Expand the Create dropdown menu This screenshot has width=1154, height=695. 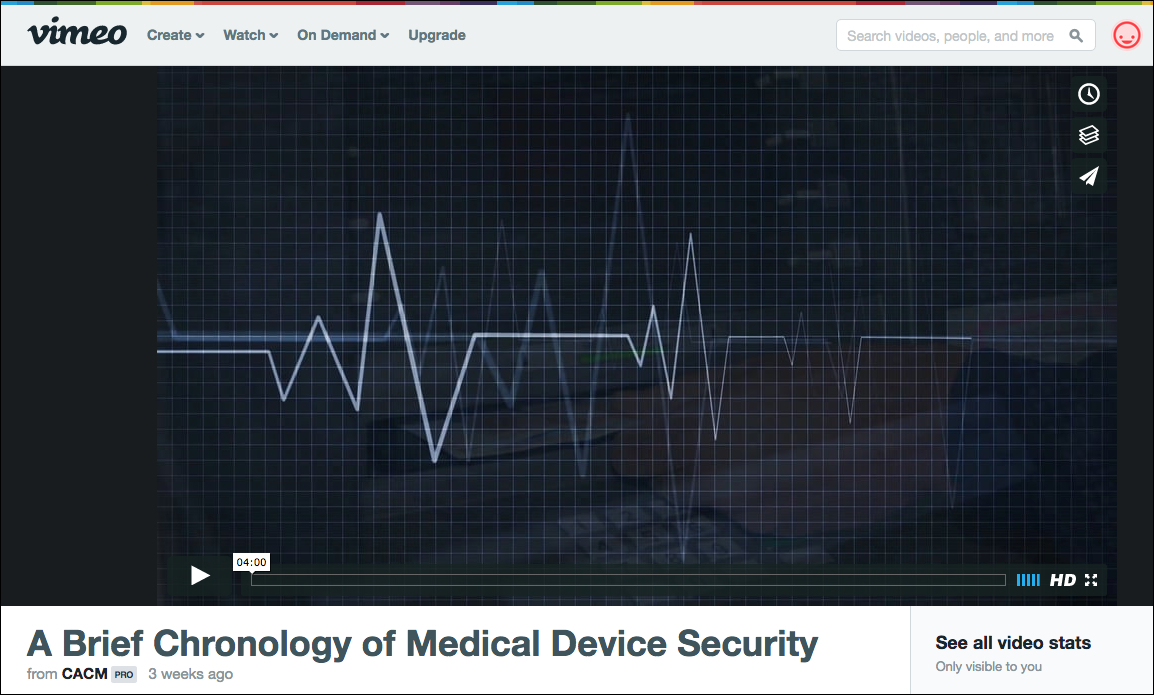[x=175, y=35]
